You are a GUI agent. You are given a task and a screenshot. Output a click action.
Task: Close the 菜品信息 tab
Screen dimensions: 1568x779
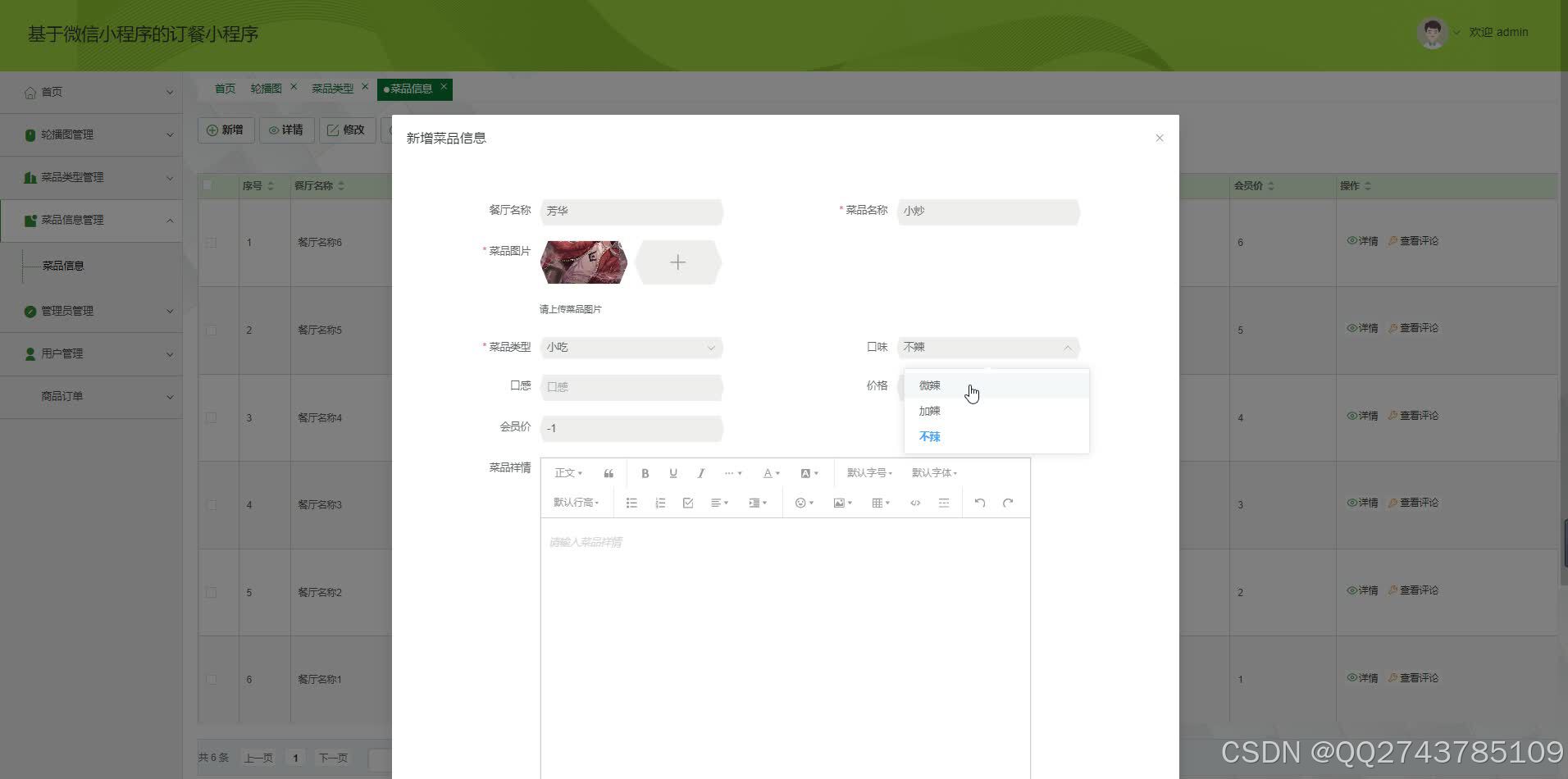444,86
